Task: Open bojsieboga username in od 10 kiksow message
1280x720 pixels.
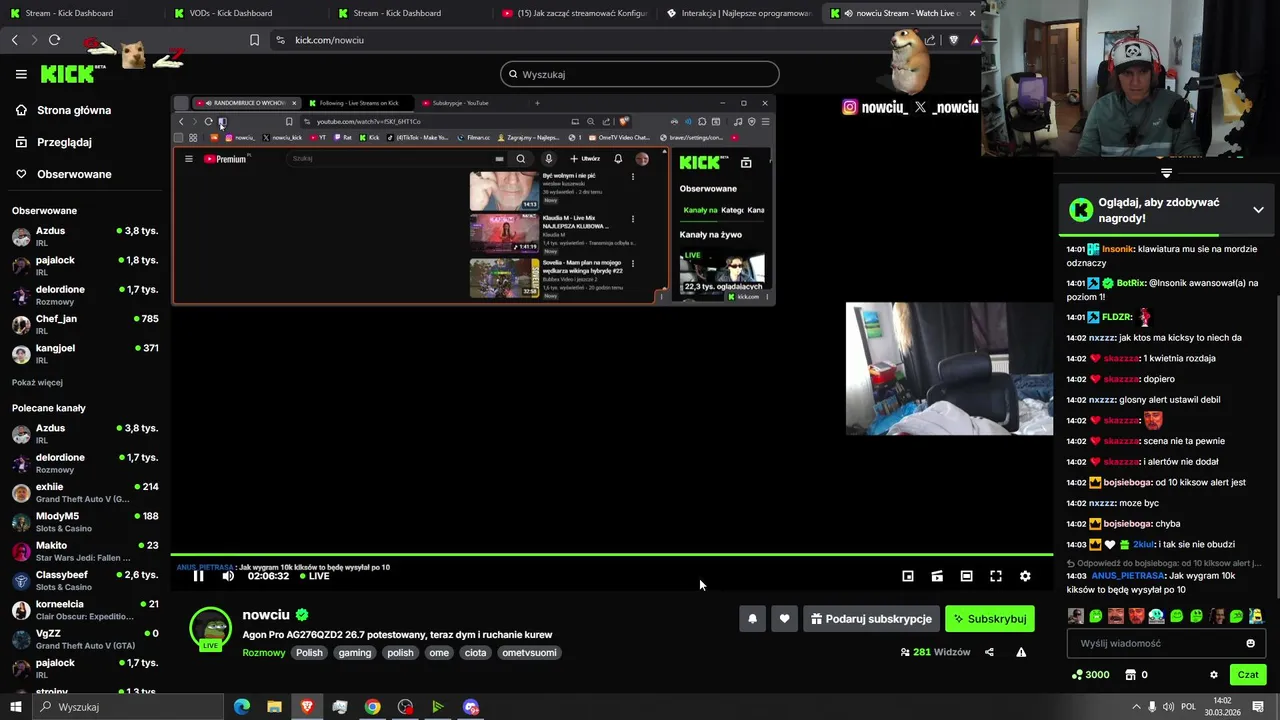Action: point(1128,482)
